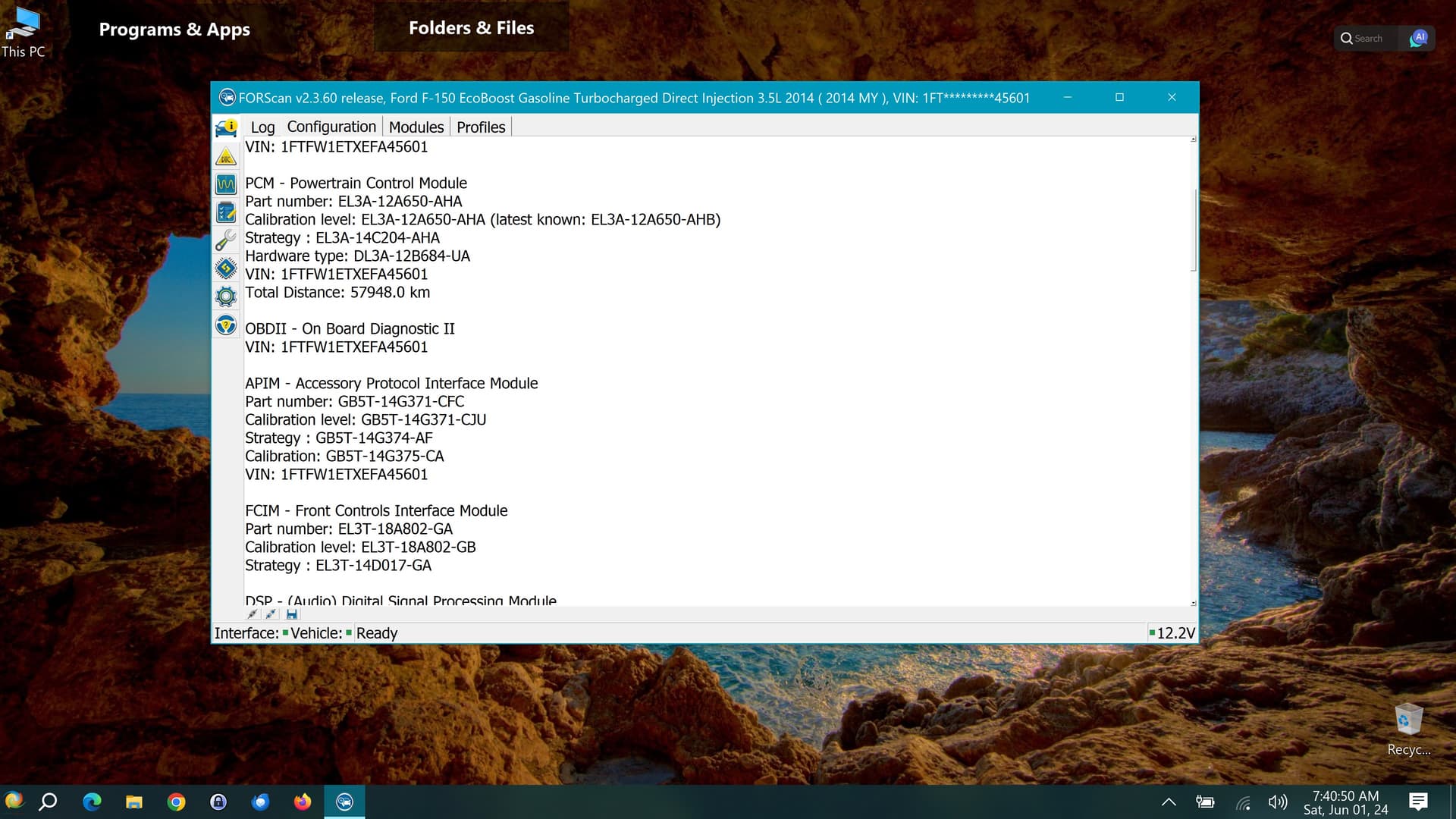Click the scroll up arrow of the log

(1194, 140)
